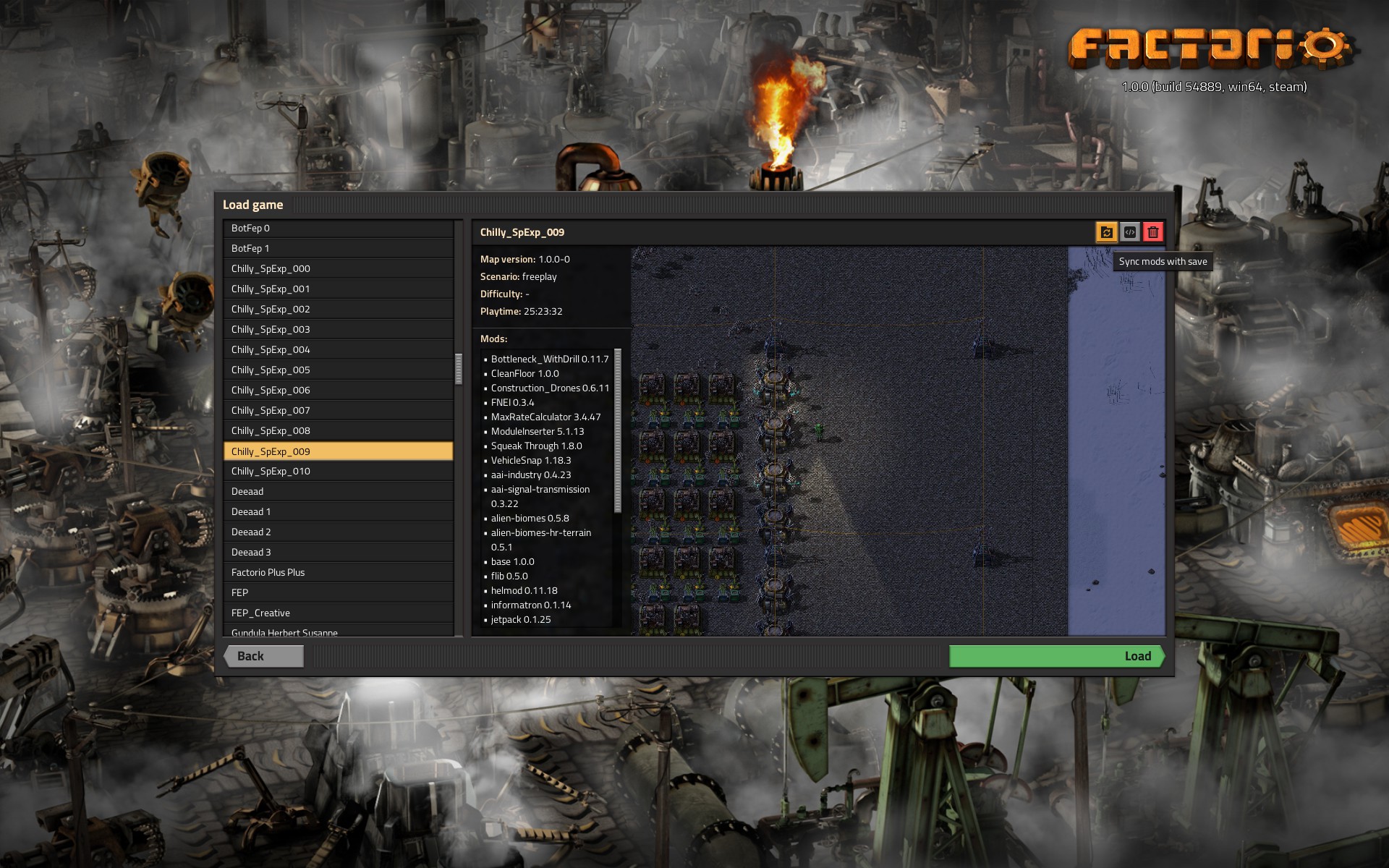Select save Chilly_SpExp_003

(339, 329)
